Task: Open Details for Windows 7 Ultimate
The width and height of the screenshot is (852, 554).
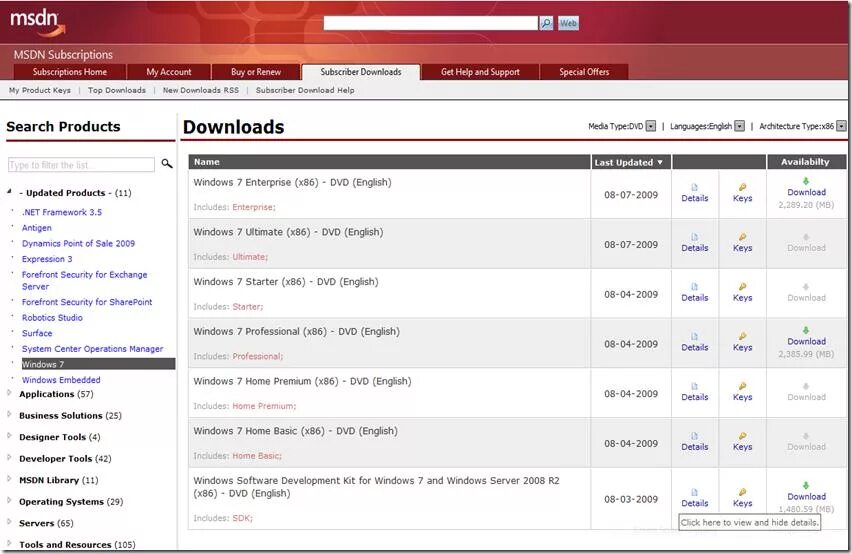Action: 694,243
